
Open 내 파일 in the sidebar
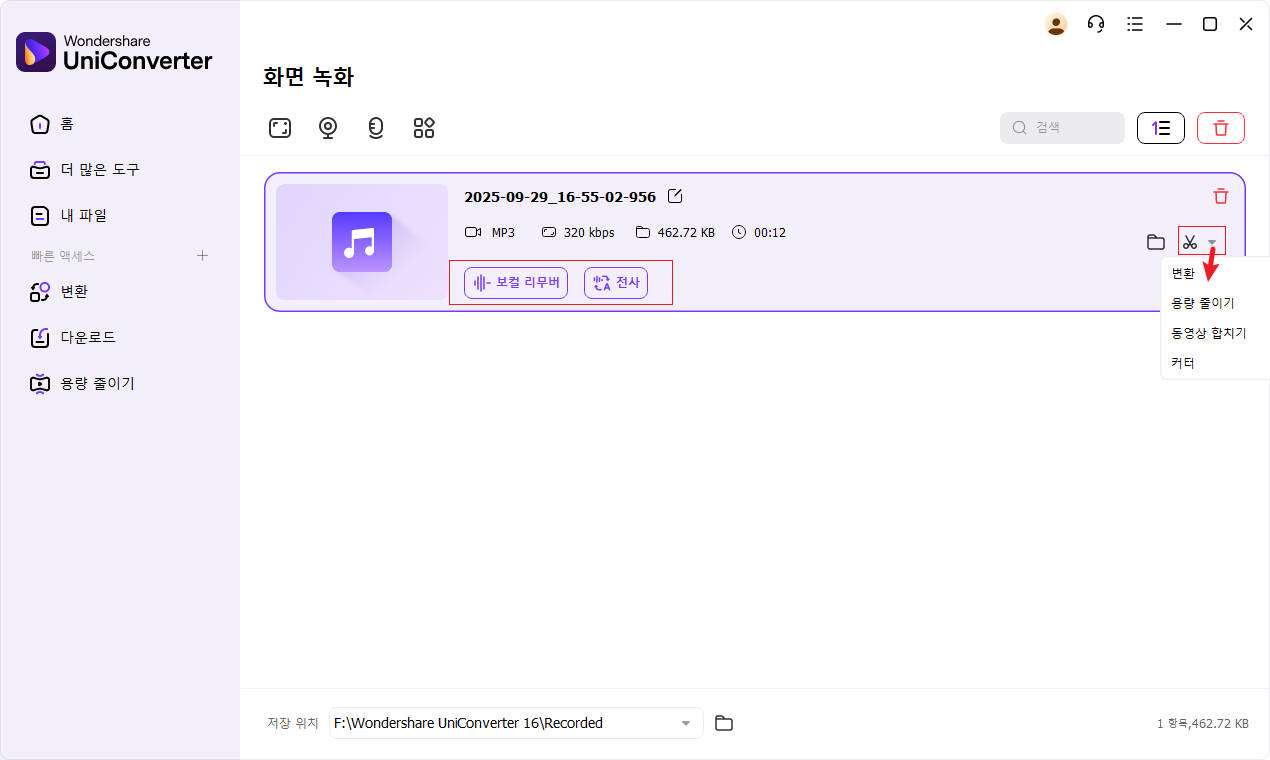coord(84,215)
